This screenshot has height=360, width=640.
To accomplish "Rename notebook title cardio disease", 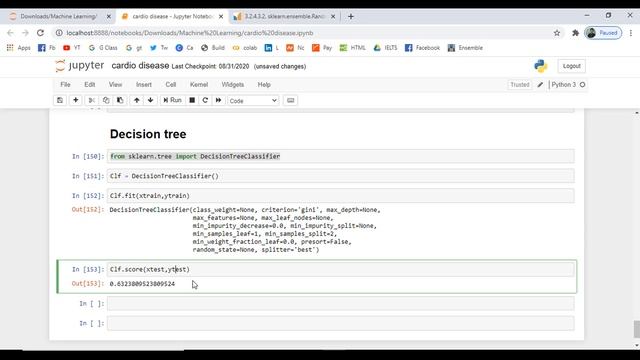I will [x=140, y=66].
